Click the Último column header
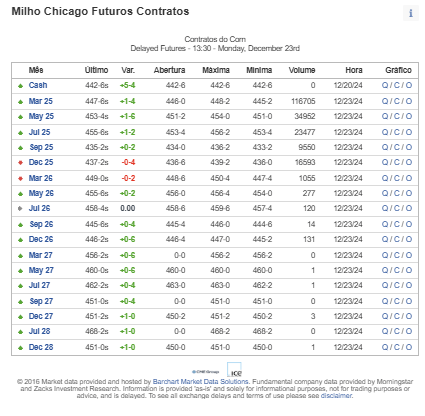This screenshot has height=416, width=425. (96, 70)
